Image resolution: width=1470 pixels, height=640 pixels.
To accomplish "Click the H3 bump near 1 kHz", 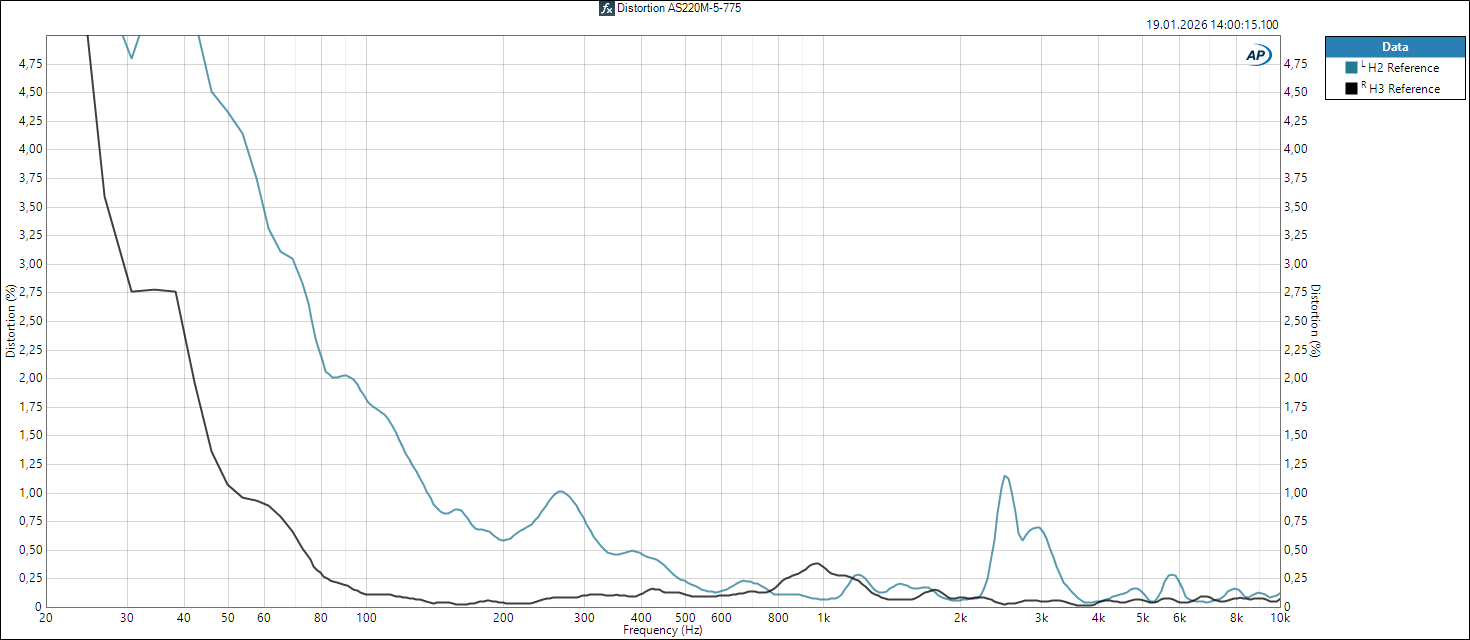I will tap(816, 564).
